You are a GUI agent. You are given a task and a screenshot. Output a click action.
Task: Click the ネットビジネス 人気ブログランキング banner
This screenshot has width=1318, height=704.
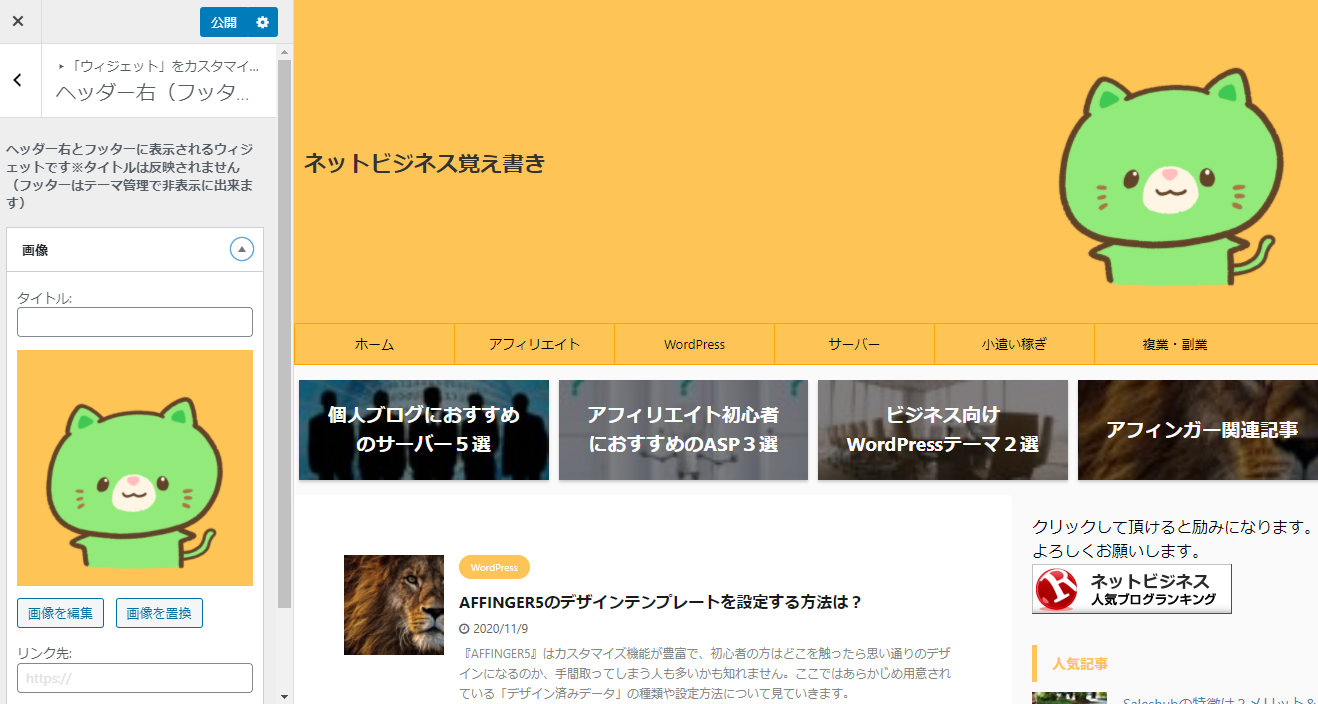(x=1132, y=589)
